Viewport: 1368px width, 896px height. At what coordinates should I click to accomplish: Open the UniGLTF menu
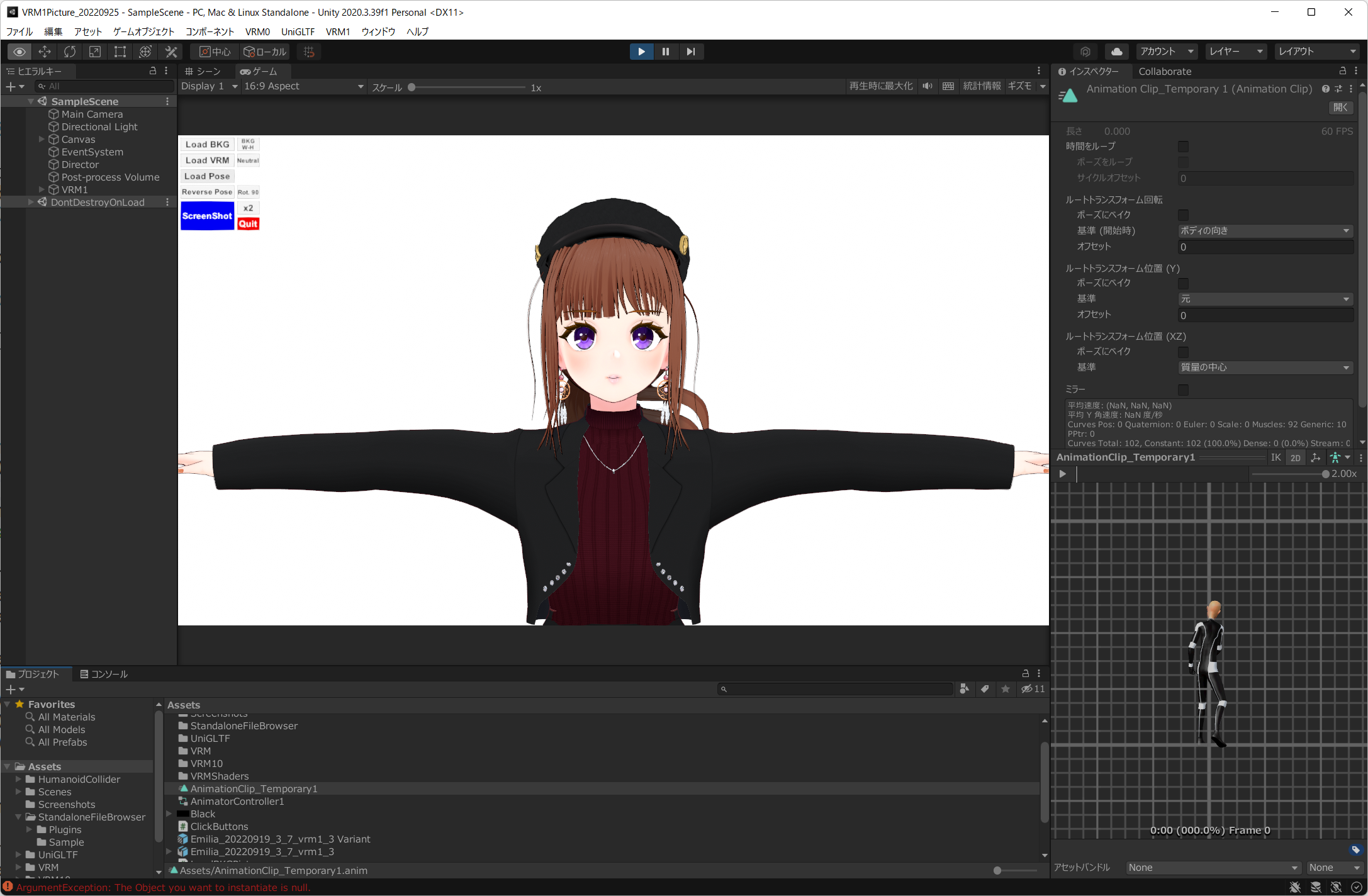[298, 31]
